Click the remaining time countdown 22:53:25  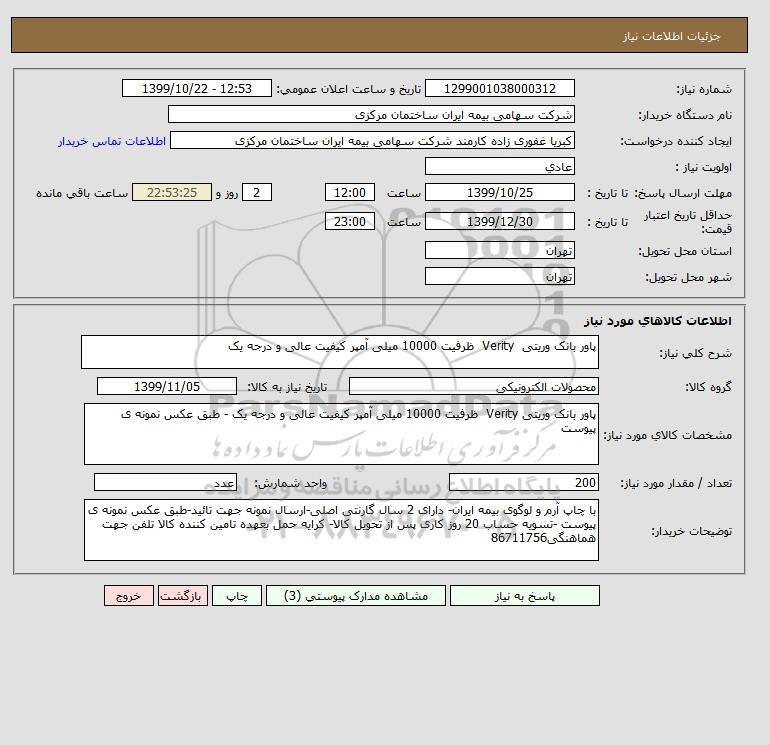coord(172,193)
